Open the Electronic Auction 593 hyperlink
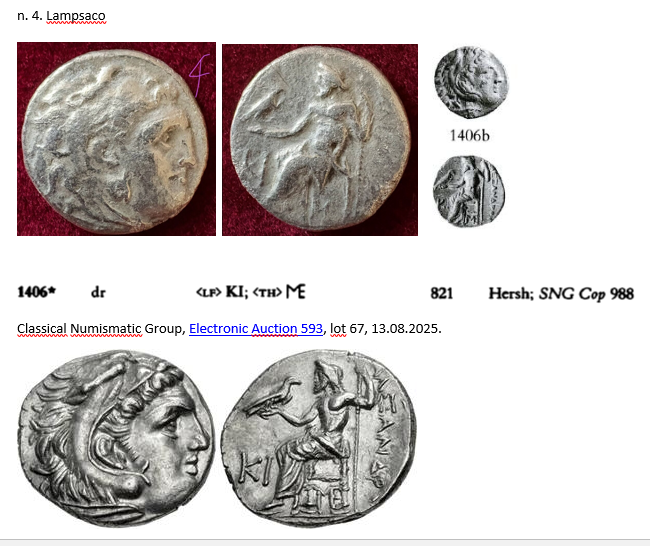This screenshot has width=650, height=546. [x=256, y=328]
